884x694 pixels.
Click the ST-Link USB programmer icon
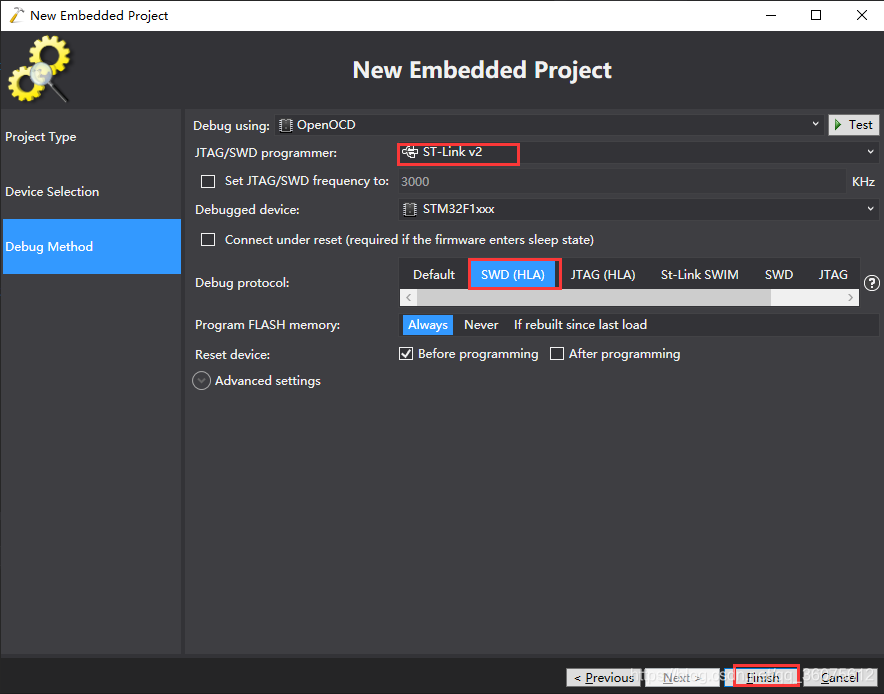coord(410,152)
